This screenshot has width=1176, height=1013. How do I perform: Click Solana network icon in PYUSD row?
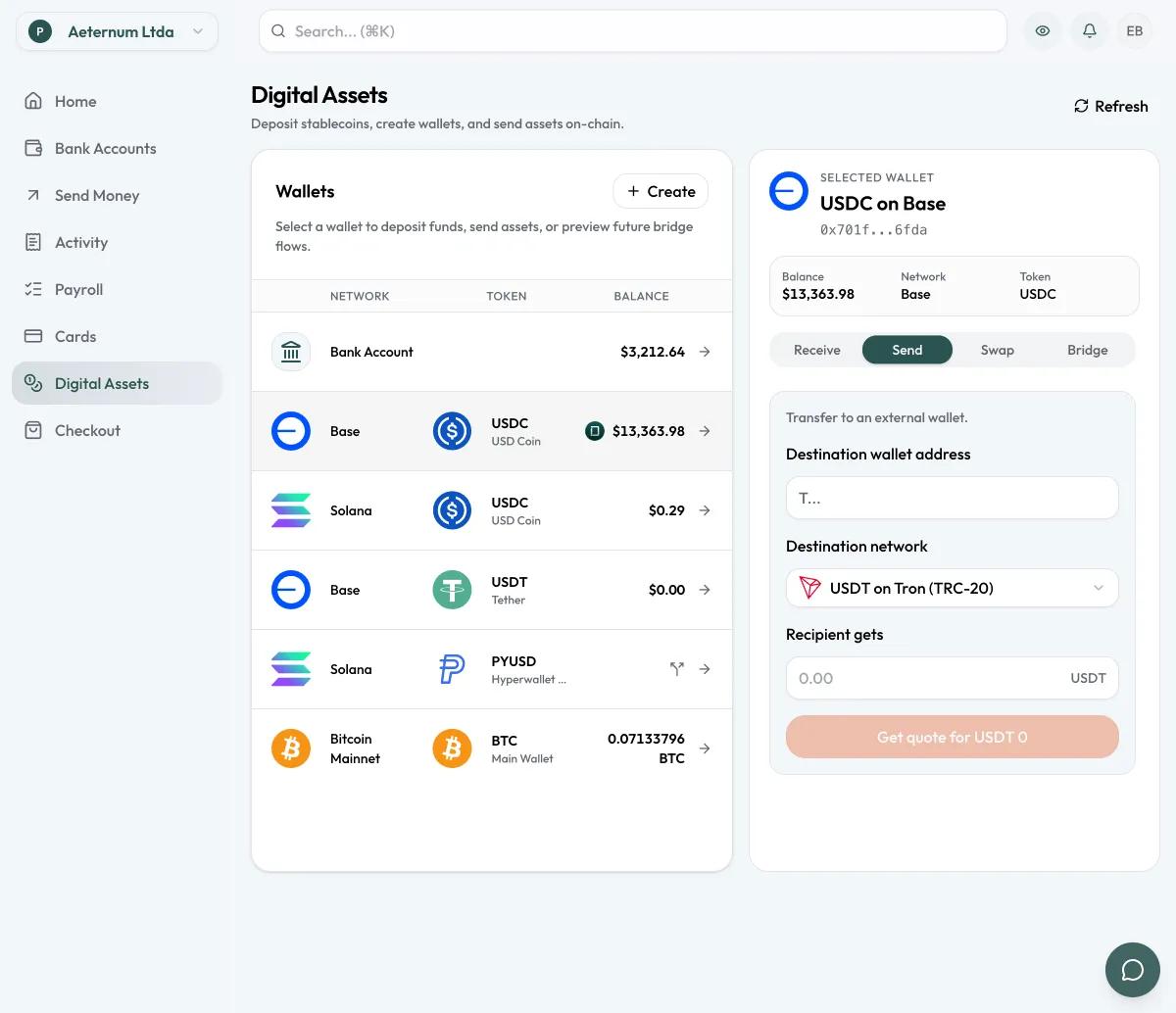(x=291, y=669)
